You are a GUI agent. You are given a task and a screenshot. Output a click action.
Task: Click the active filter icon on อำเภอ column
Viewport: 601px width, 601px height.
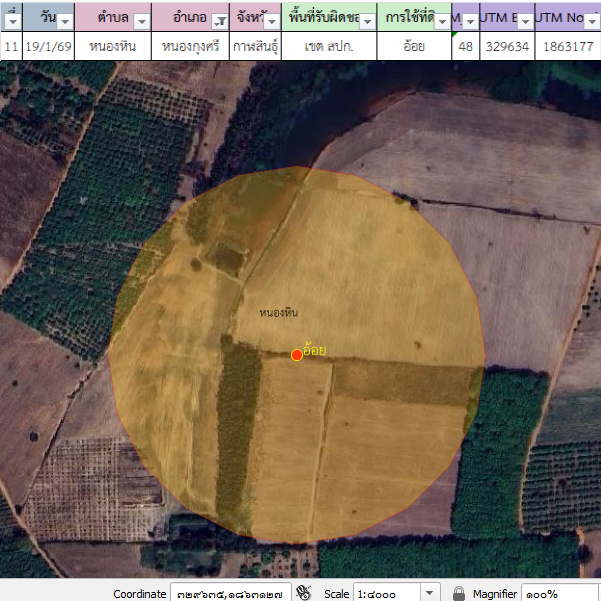[219, 21]
